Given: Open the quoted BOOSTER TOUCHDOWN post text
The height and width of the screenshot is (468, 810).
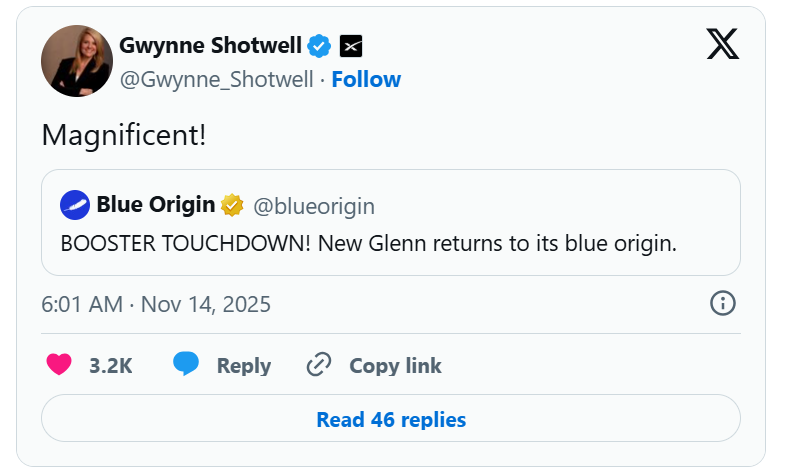Looking at the screenshot, I should [369, 243].
